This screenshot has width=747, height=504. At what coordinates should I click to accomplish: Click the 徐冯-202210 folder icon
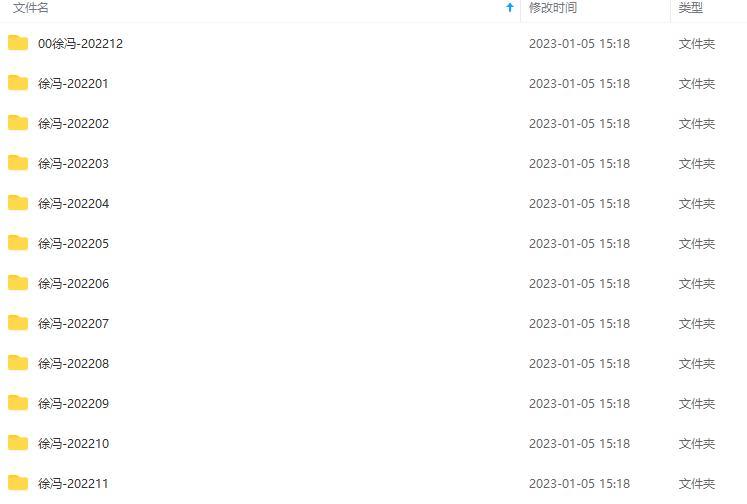click(18, 443)
